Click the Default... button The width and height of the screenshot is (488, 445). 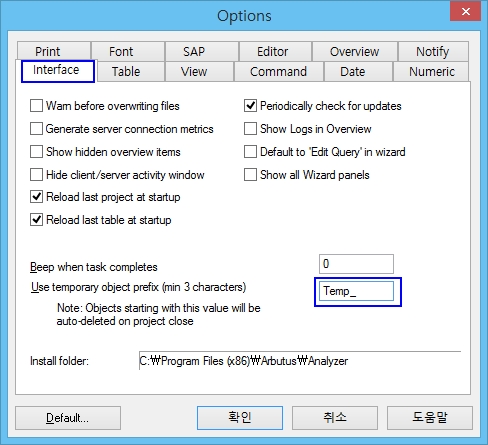68,418
